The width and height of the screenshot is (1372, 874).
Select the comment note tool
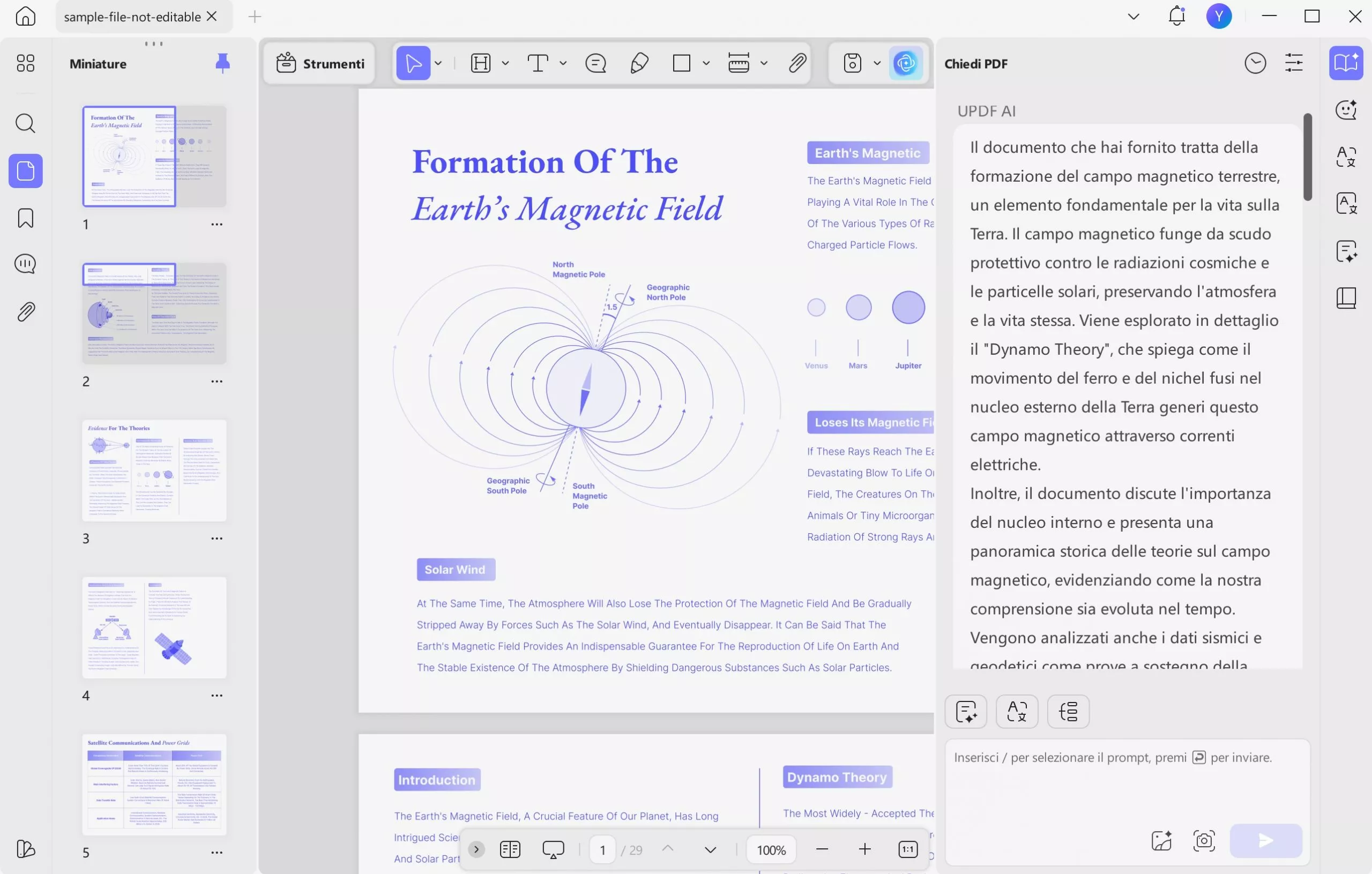coord(595,63)
